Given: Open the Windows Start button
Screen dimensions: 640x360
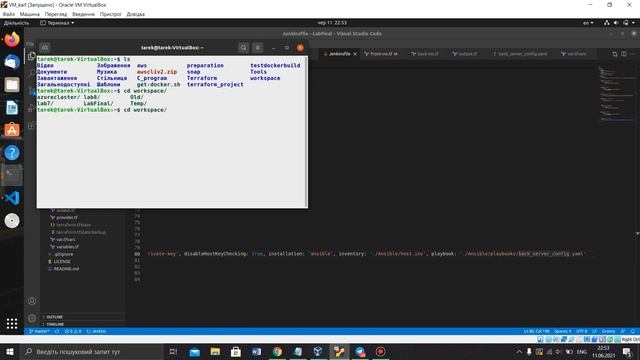Looking at the screenshot, I should click(10, 351).
